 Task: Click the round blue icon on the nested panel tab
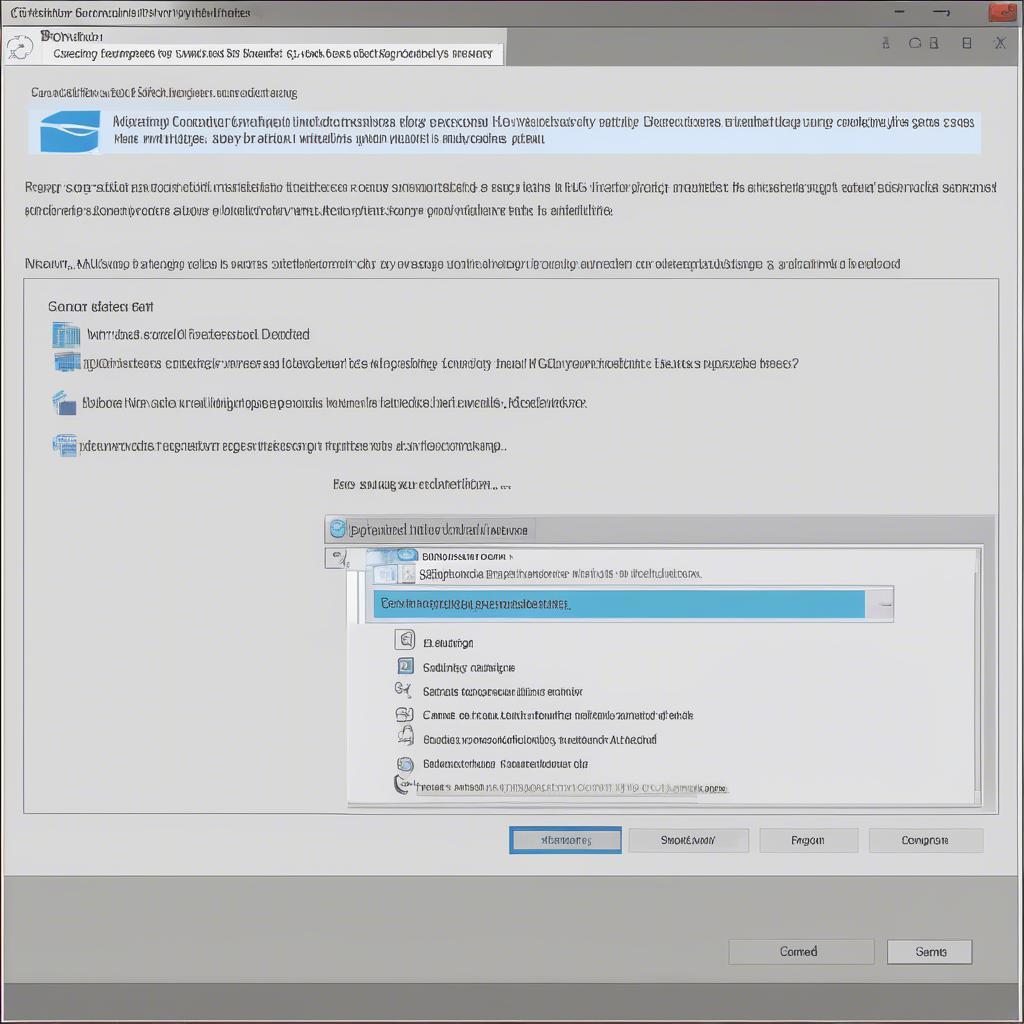tap(338, 529)
